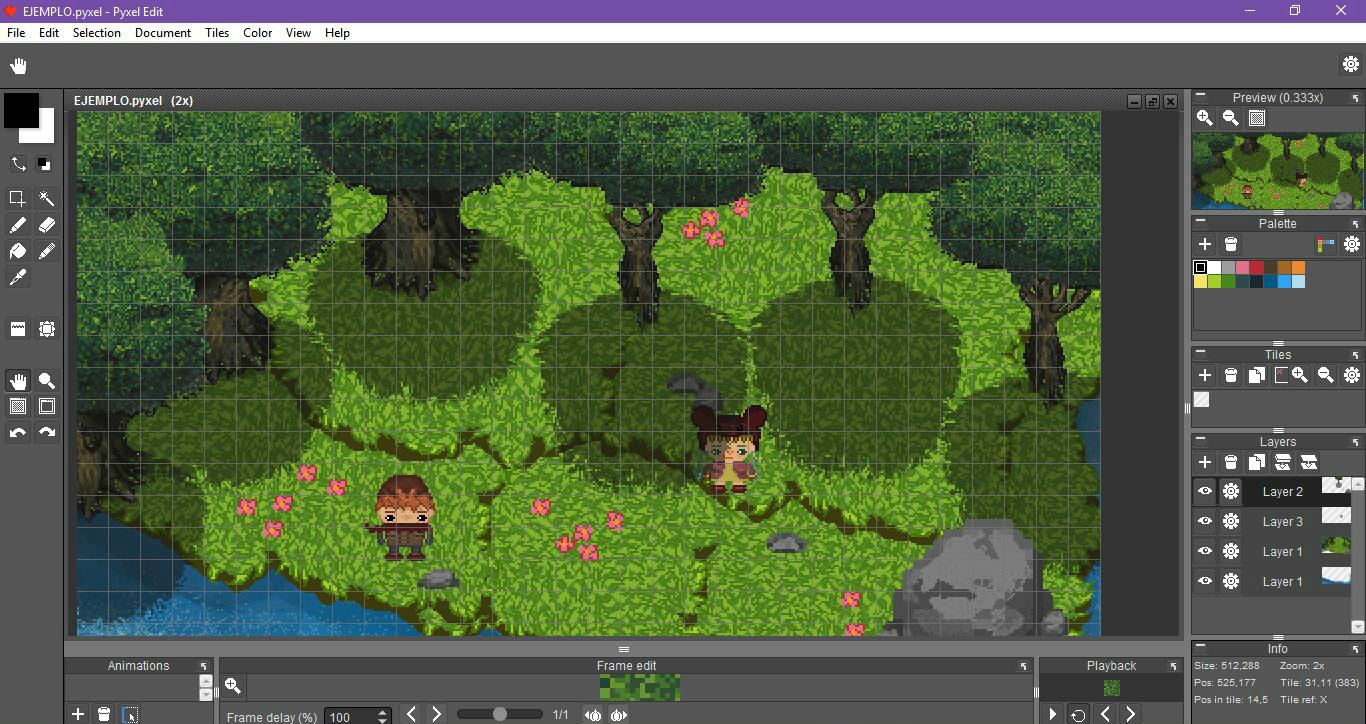Choose the rectangular Selection tool
This screenshot has height=724, width=1366.
pos(18,198)
